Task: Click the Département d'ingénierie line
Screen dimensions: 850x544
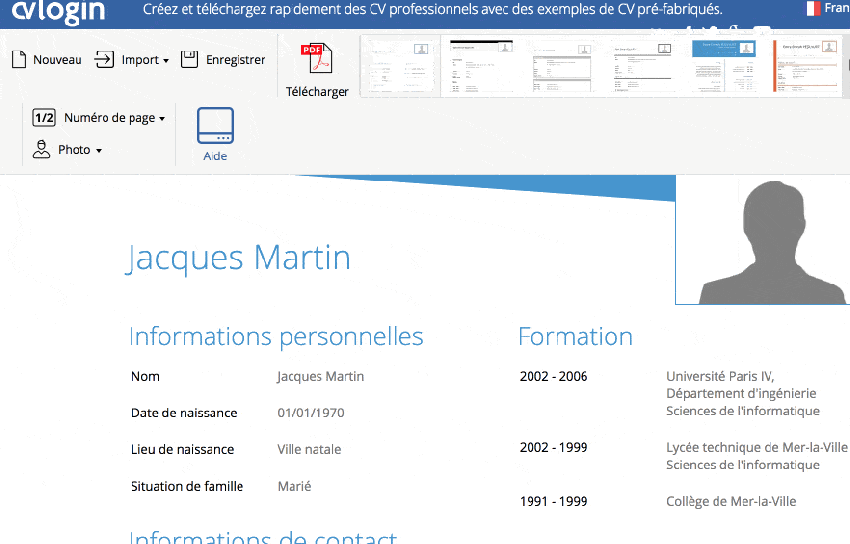Action: pos(741,393)
